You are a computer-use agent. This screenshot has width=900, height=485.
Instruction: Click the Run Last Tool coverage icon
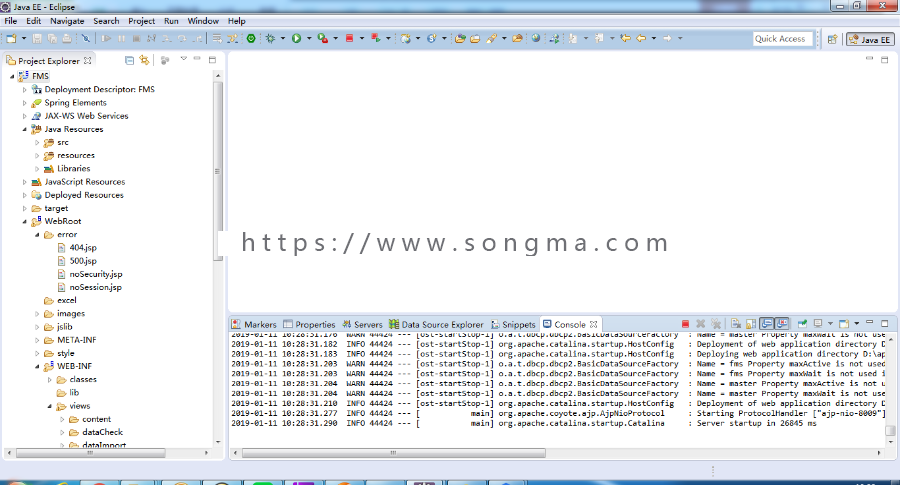tap(323, 38)
